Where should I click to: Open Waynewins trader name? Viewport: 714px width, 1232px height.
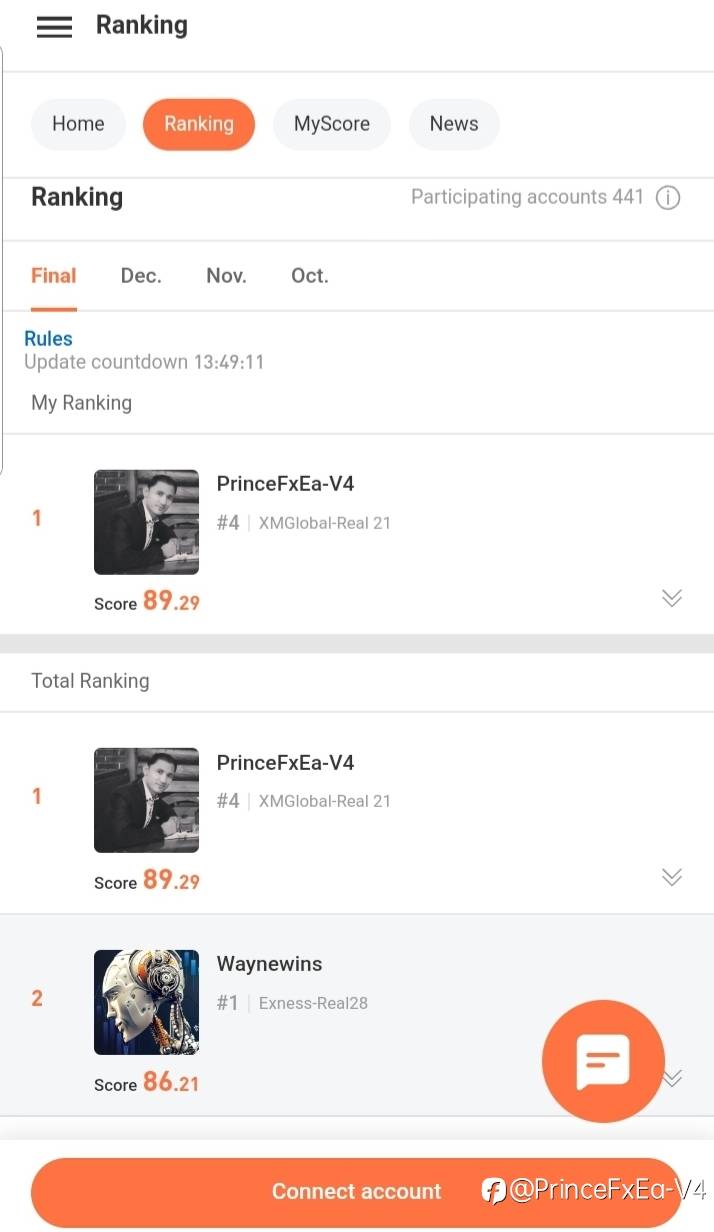pyautogui.click(x=269, y=964)
